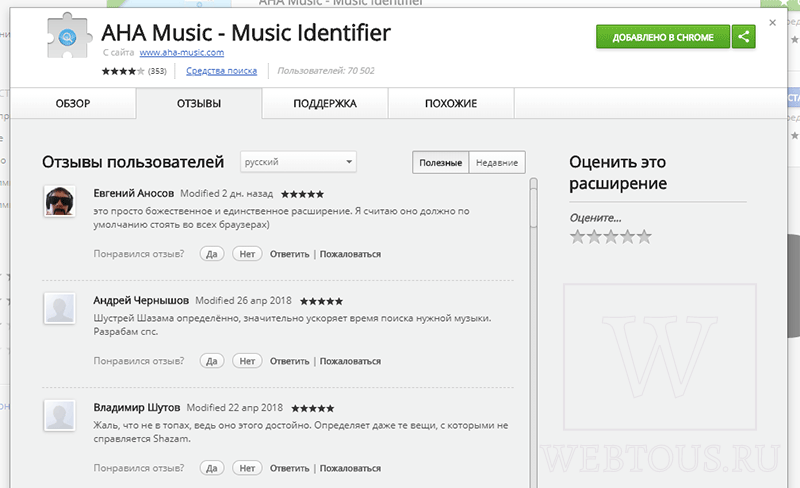
Task: Click Евгений Аносов's avatar photo
Action: pos(60,201)
